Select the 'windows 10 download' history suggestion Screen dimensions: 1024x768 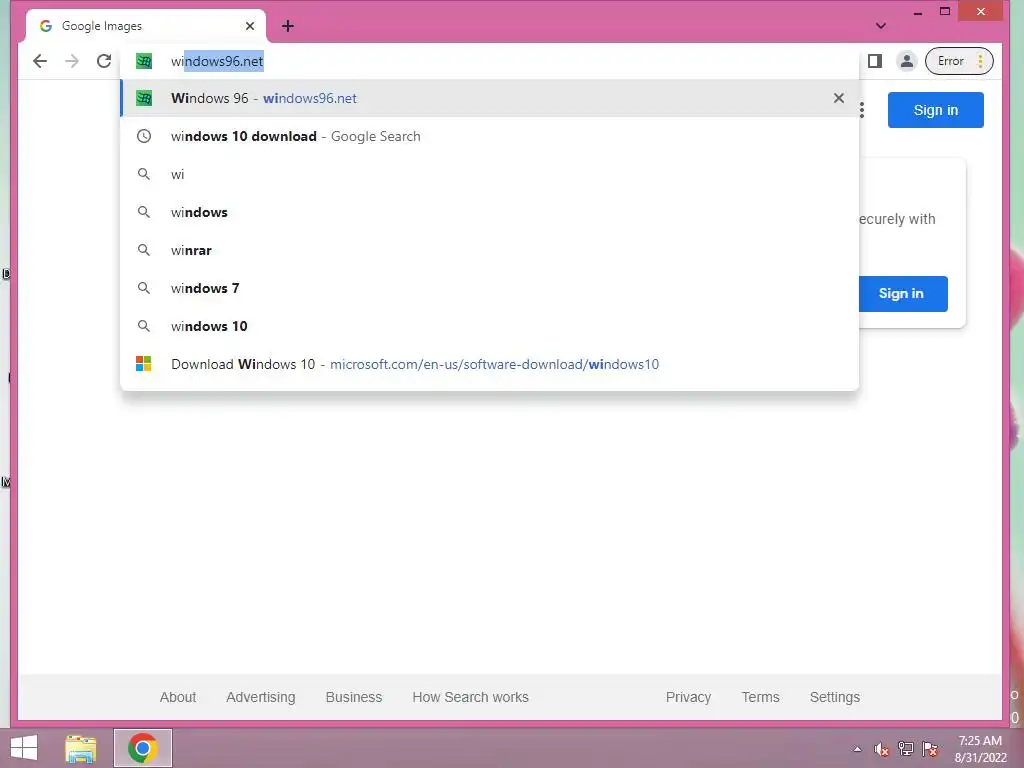click(490, 136)
